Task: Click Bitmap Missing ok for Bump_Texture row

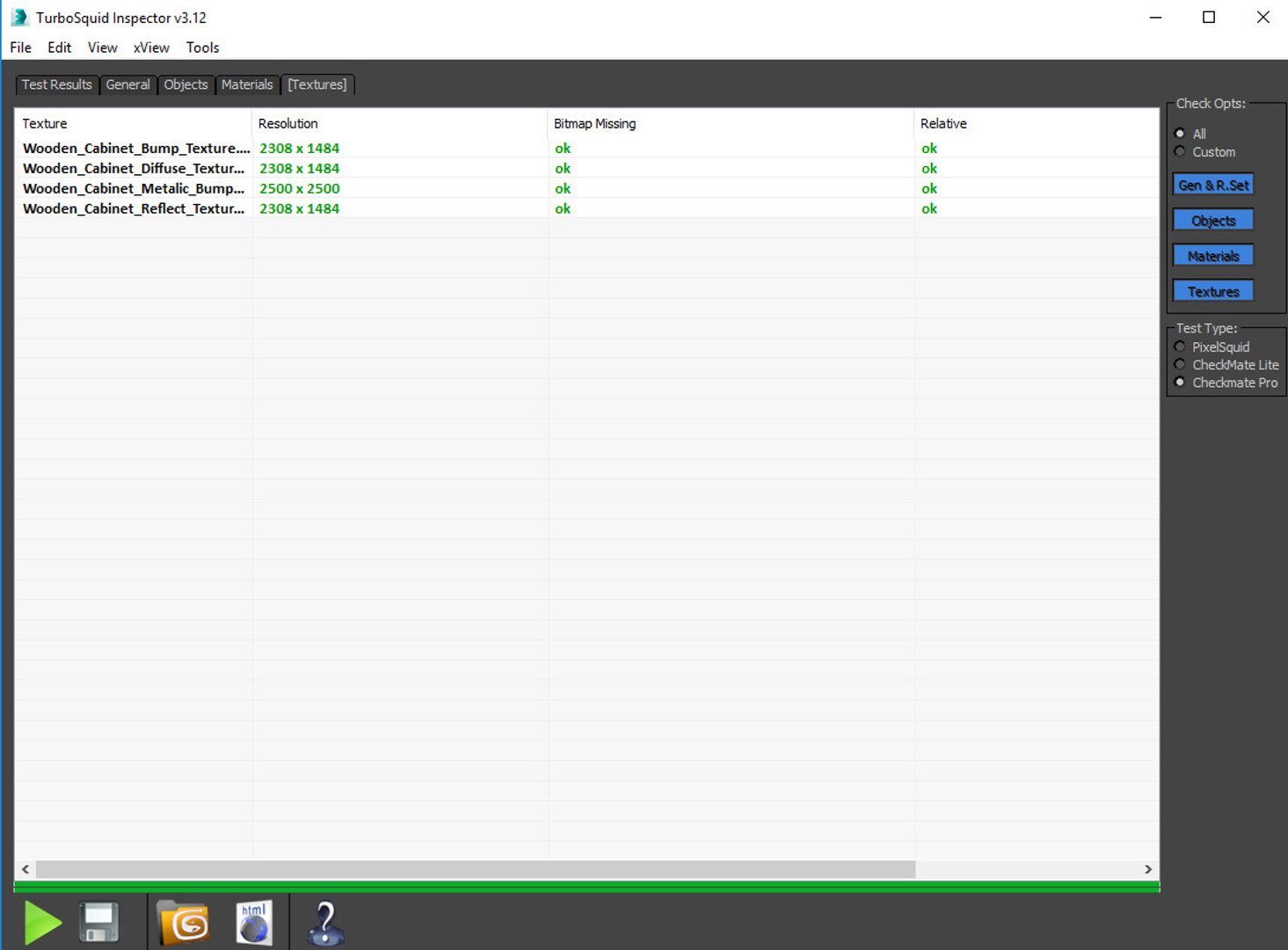Action: tap(563, 149)
